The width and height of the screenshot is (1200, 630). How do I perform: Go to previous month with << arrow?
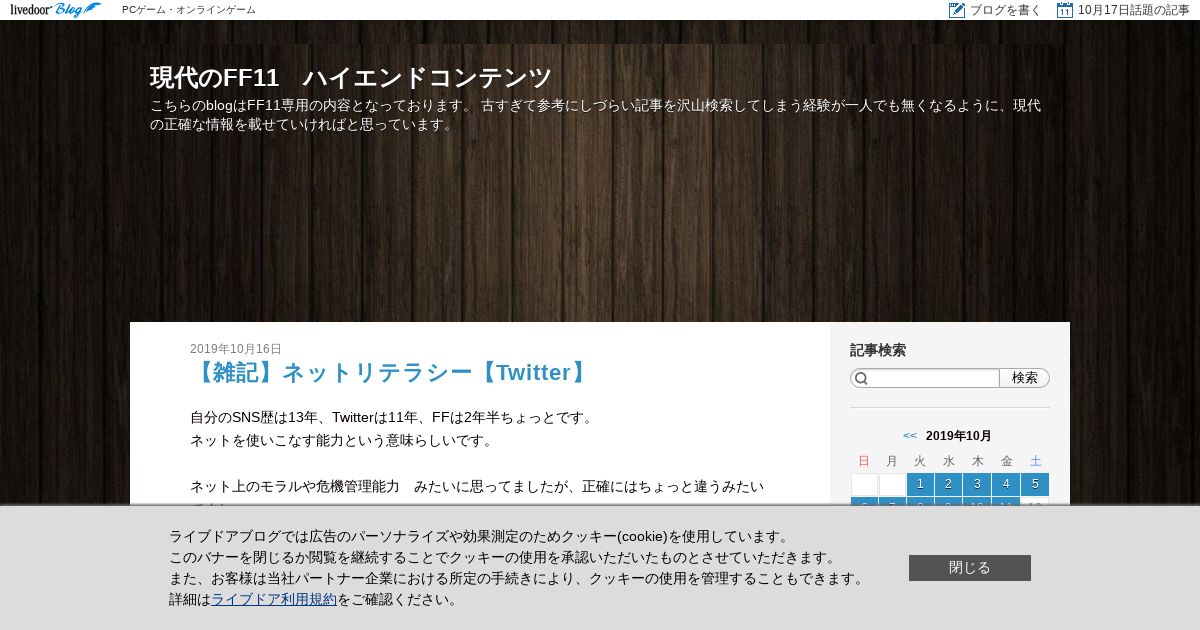[910, 436]
